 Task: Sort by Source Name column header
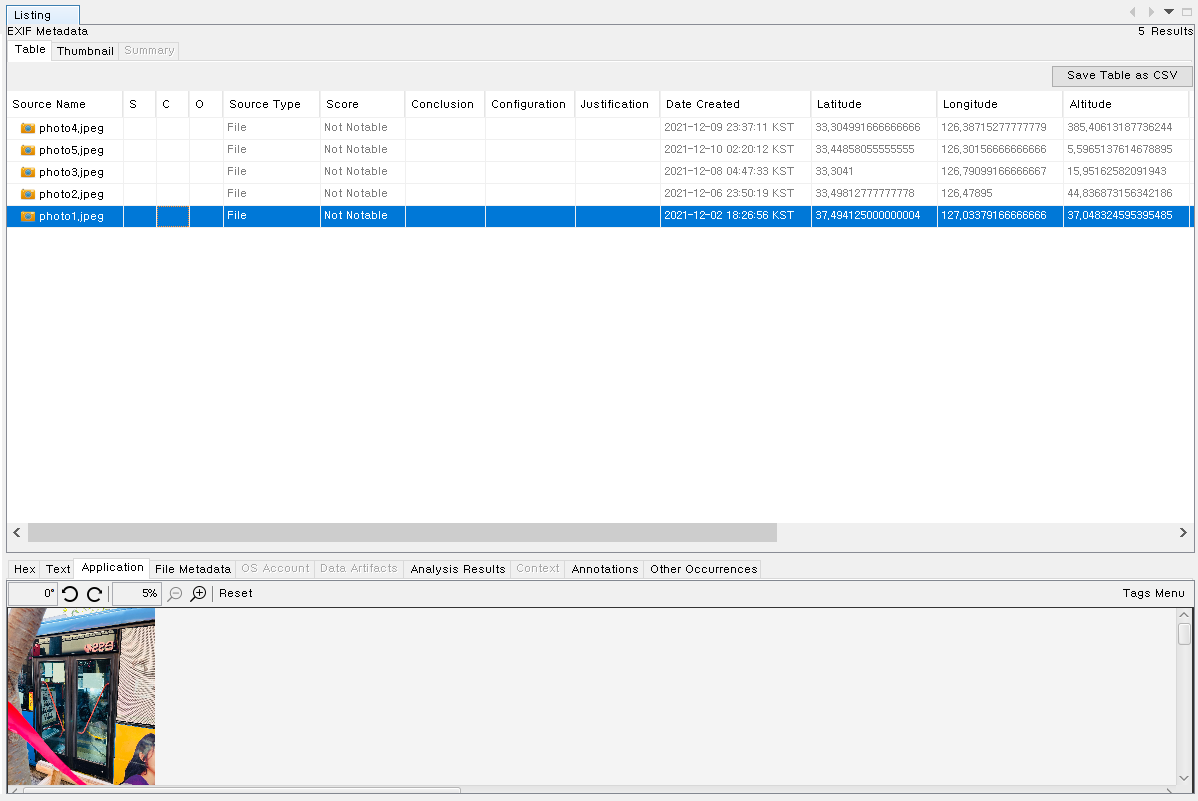point(65,105)
